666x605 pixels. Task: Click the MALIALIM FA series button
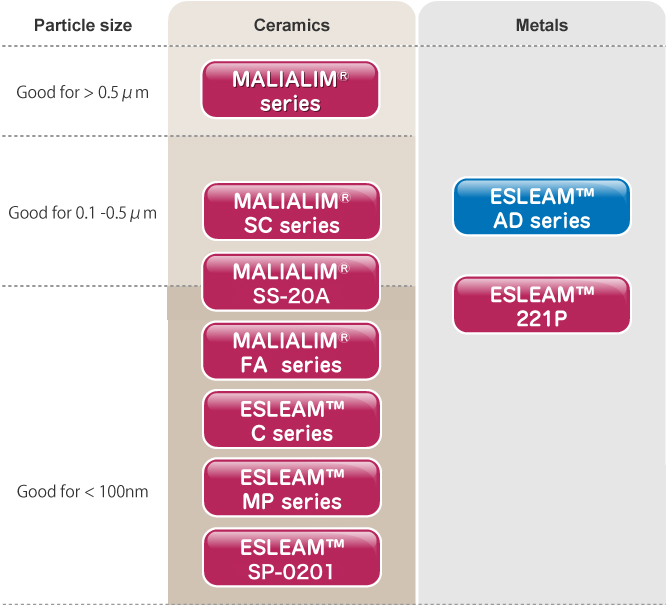[x=291, y=351]
